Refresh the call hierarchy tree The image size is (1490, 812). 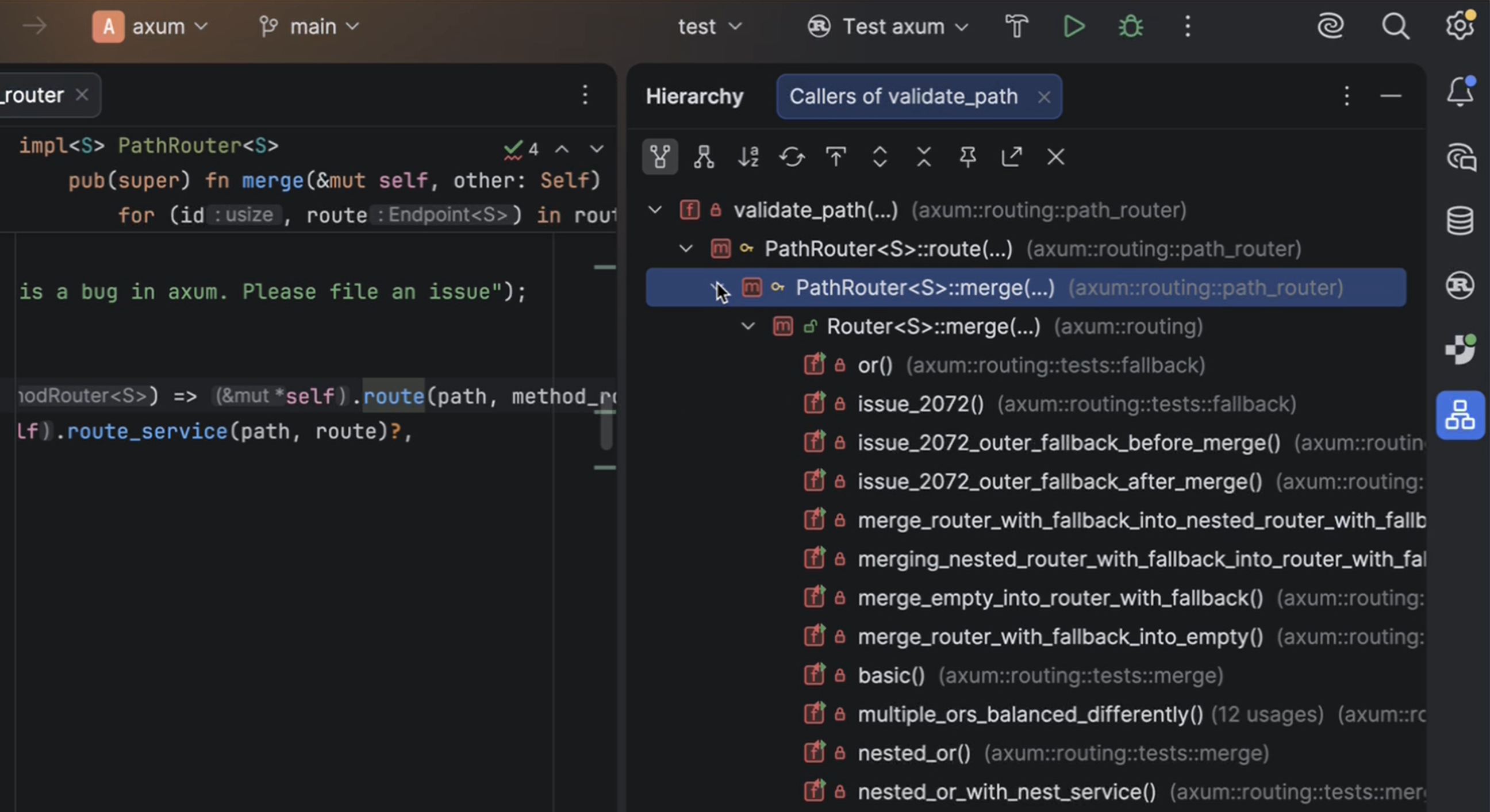pyautogui.click(x=792, y=157)
